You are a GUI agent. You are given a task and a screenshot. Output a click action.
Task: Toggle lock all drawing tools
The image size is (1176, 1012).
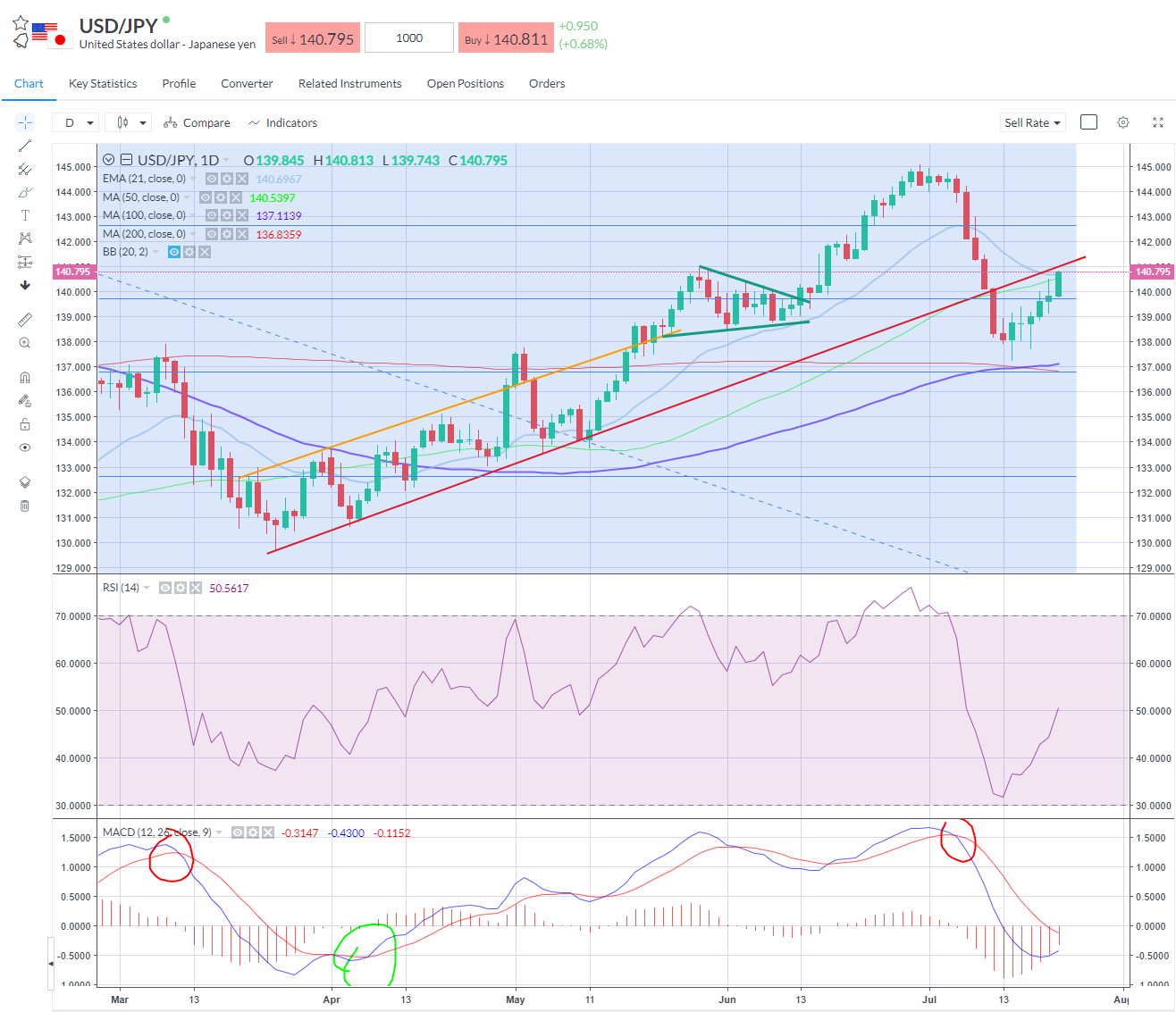point(25,424)
